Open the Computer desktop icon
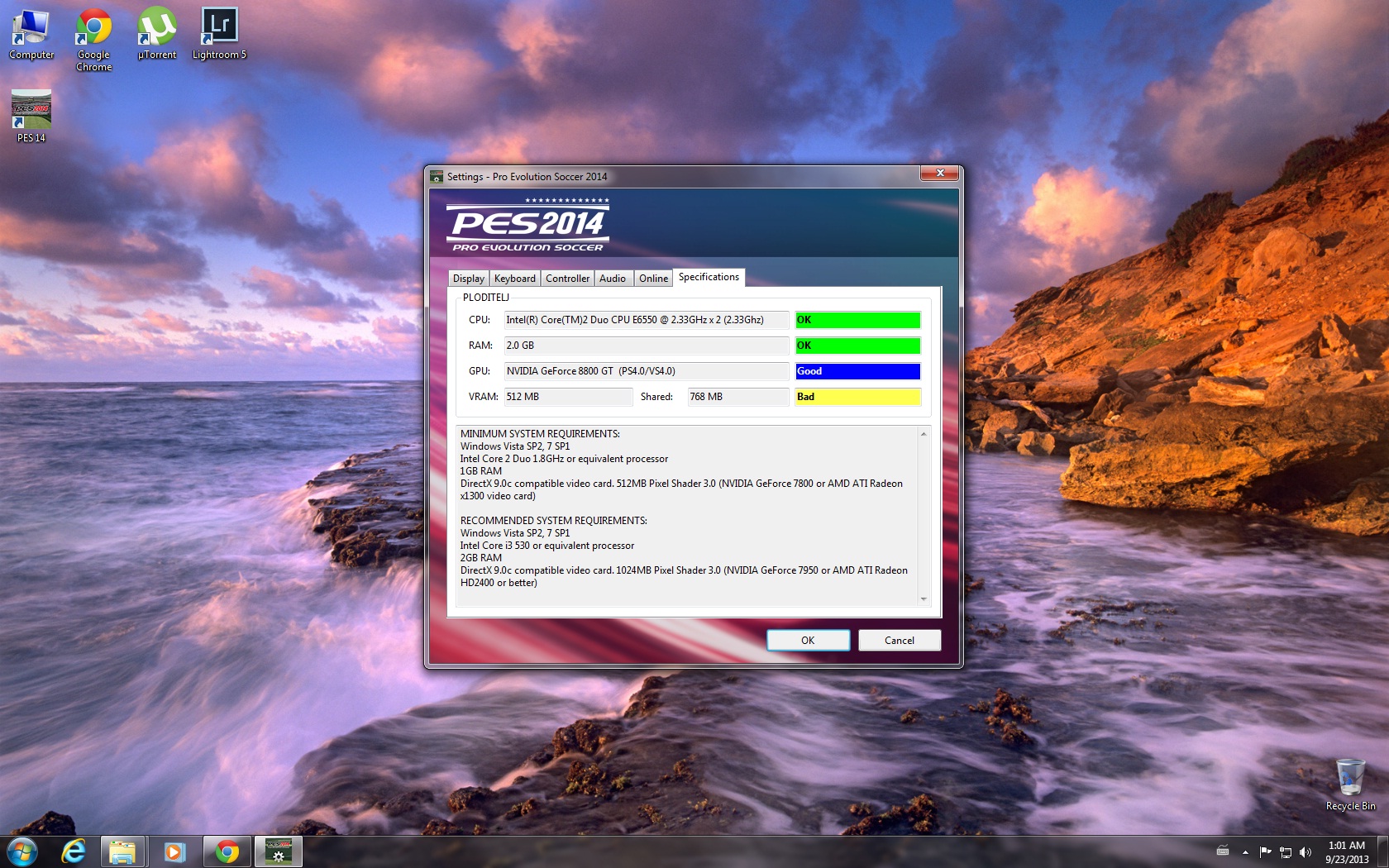This screenshot has height=868, width=1389. point(31,34)
